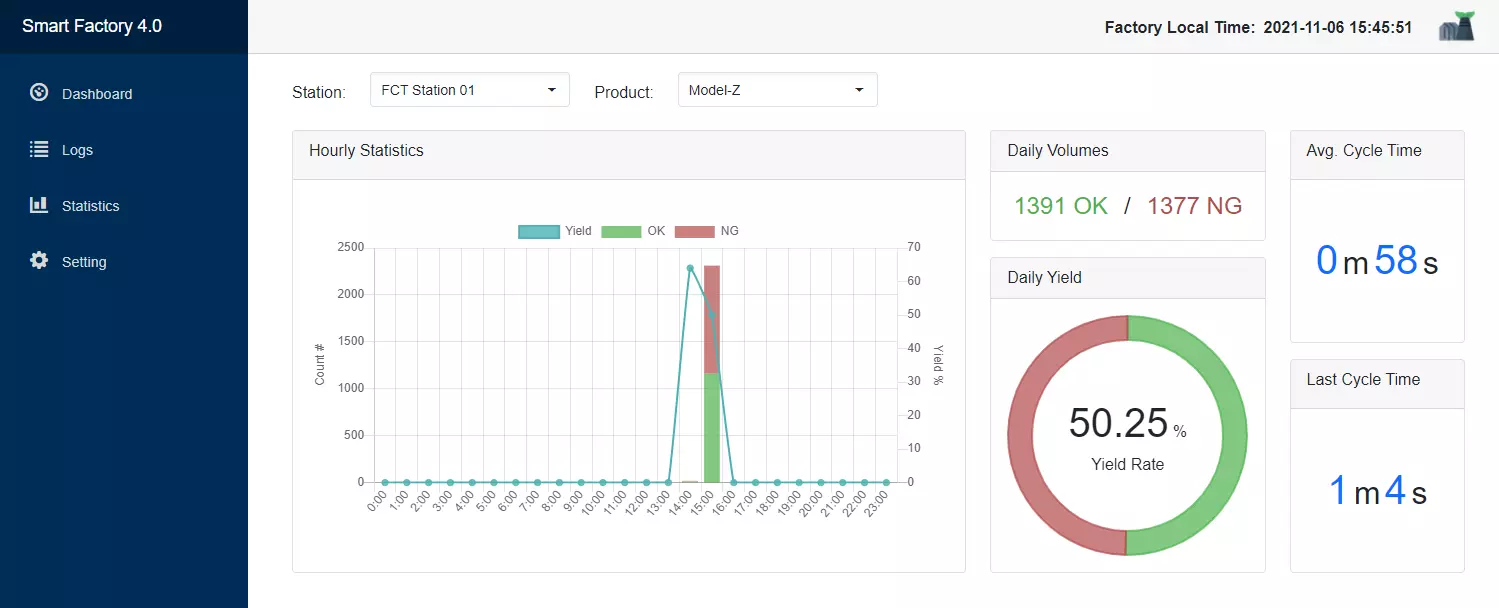Screen dimensions: 1499x608
Task: Go to the Statistics page label
Action: (90, 206)
